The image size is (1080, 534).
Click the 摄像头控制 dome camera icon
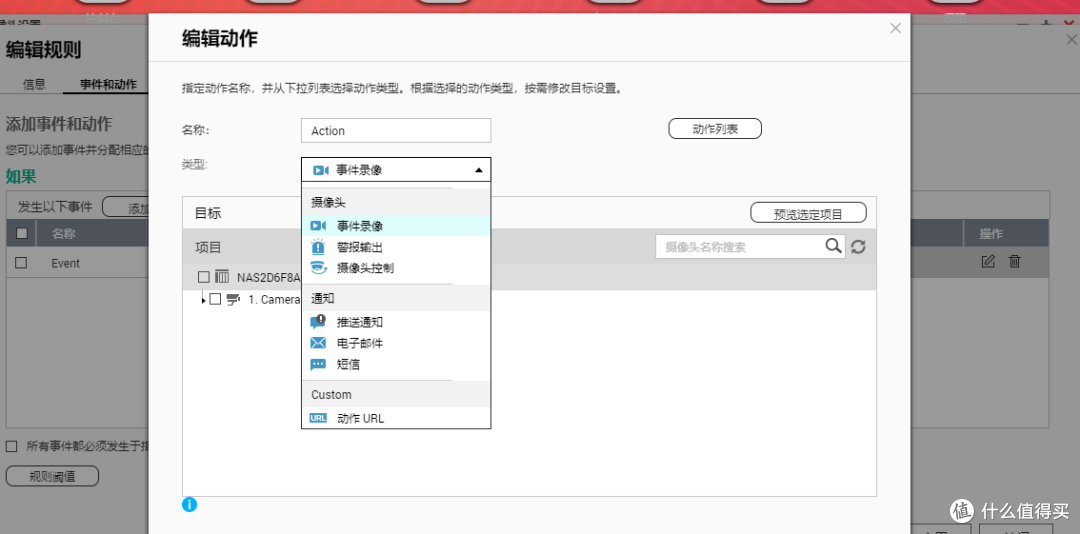click(x=318, y=268)
